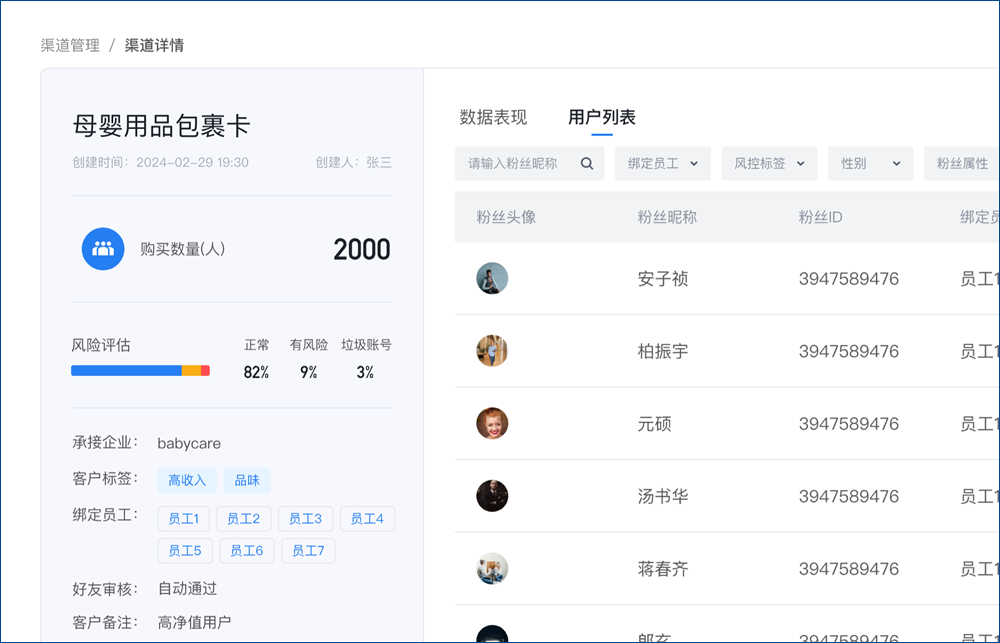
Task: Expand the 风控标签 filter dropdown
Action: 769,164
